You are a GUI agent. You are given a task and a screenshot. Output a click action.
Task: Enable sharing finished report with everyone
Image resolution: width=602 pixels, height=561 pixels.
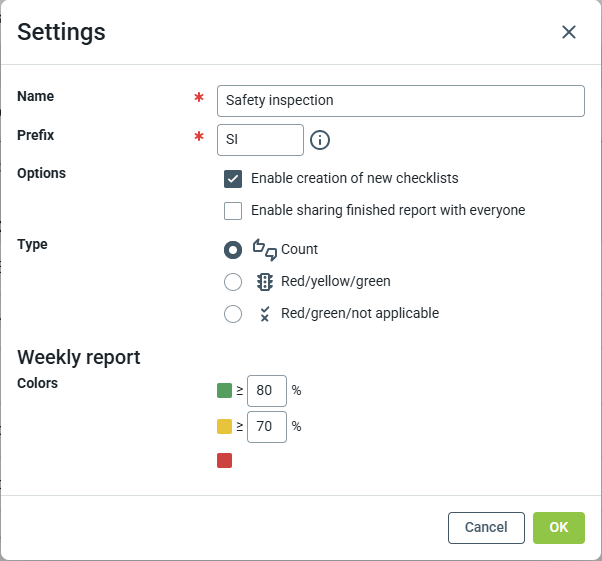pyautogui.click(x=233, y=211)
